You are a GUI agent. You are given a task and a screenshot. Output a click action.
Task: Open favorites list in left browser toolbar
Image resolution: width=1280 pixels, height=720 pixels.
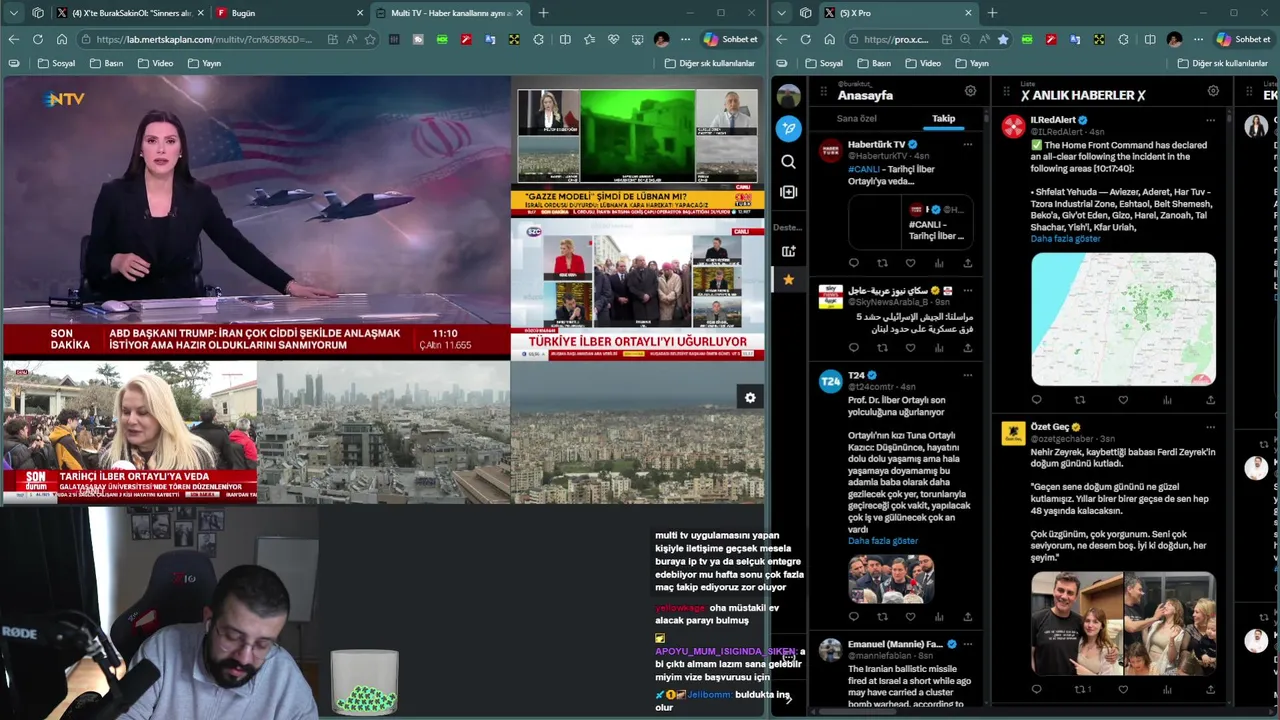pos(589,39)
